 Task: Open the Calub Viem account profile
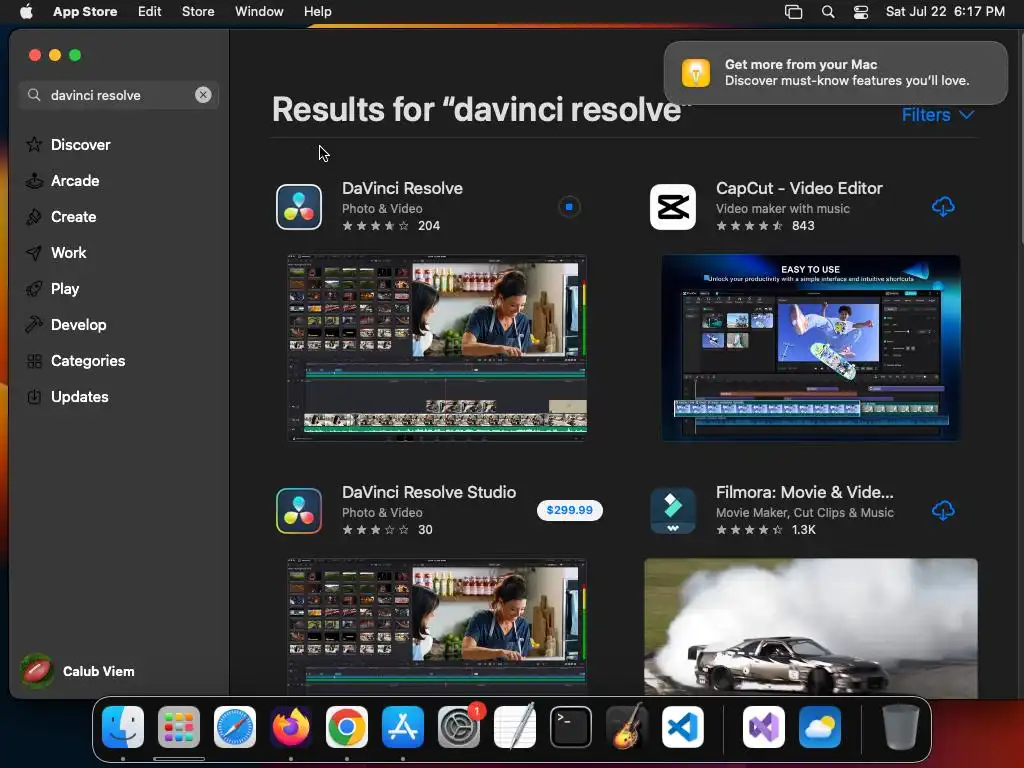point(77,671)
